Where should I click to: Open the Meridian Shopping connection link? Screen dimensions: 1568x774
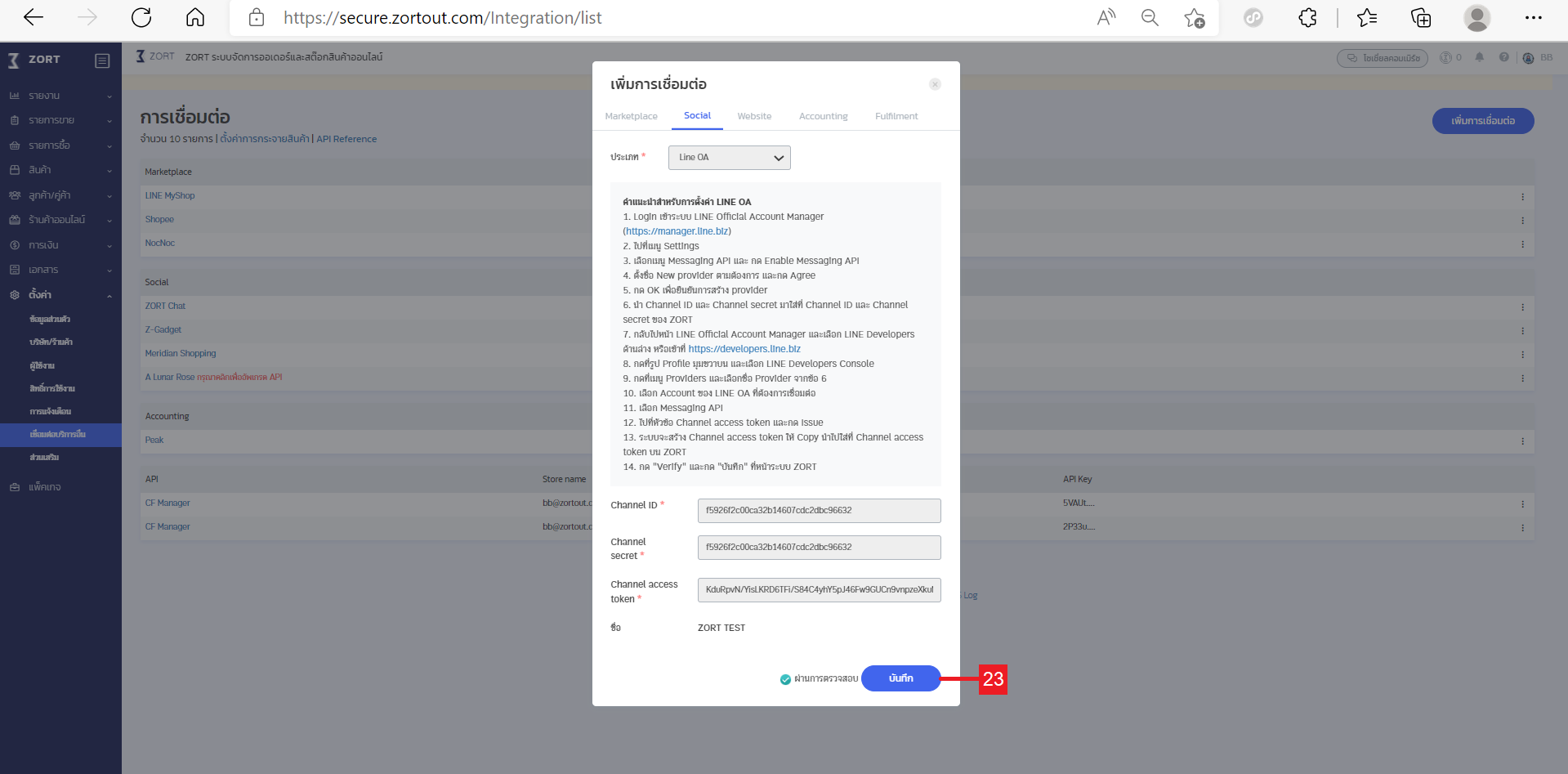click(181, 354)
